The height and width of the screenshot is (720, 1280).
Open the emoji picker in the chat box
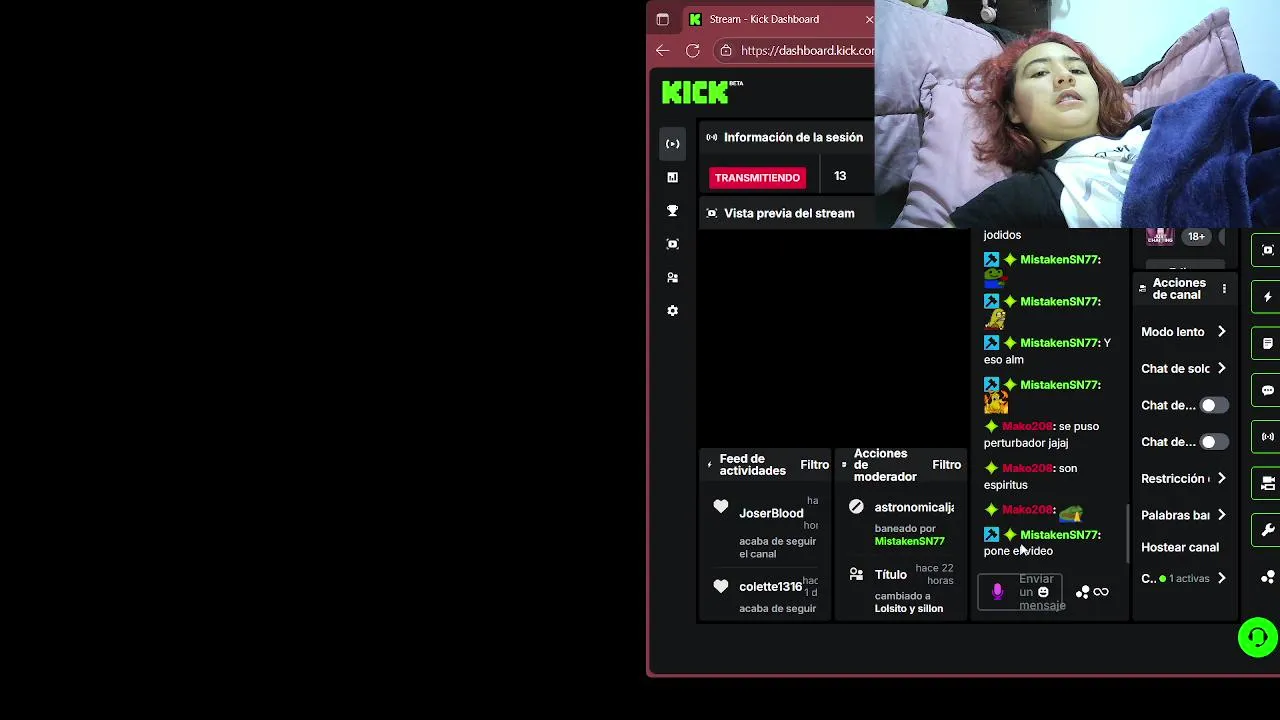[x=1043, y=592]
